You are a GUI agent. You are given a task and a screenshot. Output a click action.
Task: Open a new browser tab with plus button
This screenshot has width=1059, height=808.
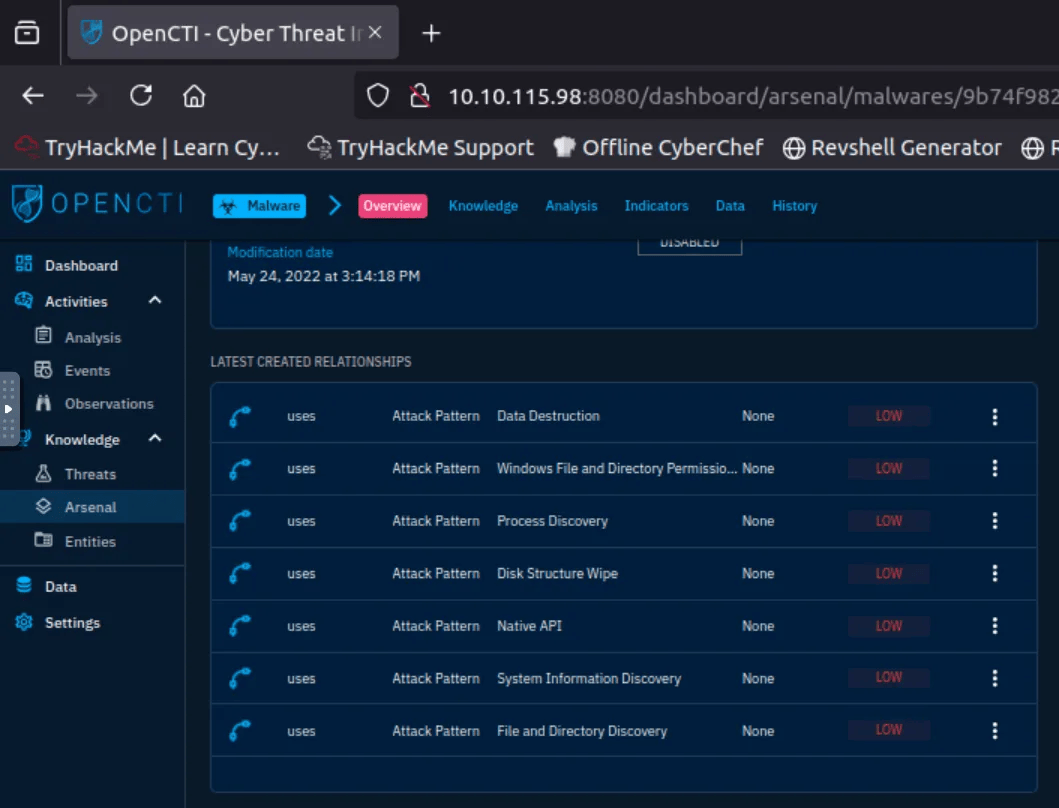pos(431,33)
